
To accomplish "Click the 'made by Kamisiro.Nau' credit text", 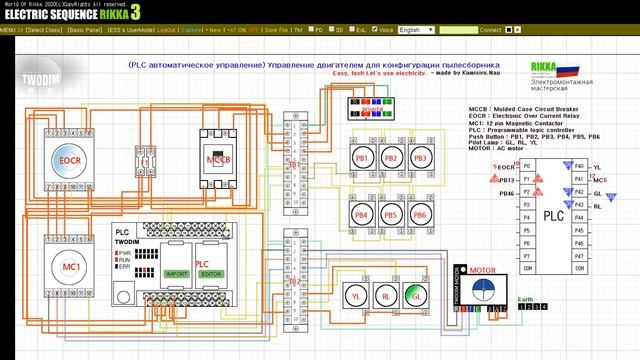I will pyautogui.click(x=468, y=73).
